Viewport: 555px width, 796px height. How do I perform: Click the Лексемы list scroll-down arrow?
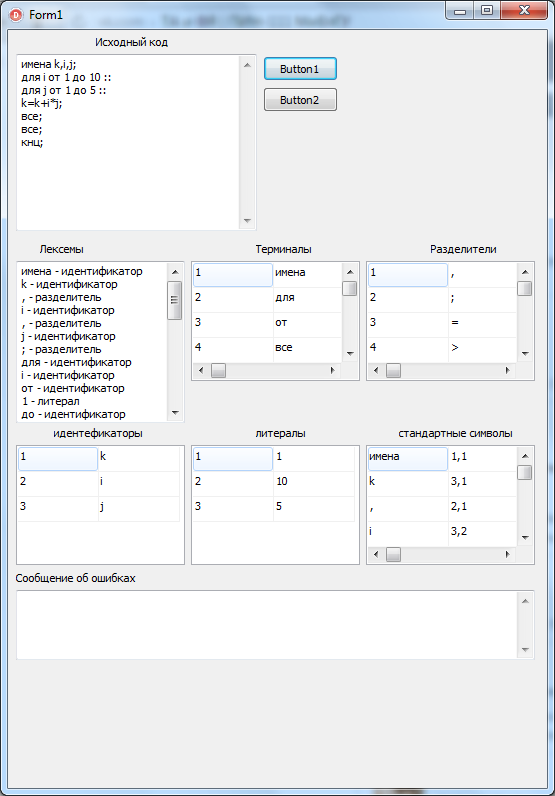[x=175, y=413]
